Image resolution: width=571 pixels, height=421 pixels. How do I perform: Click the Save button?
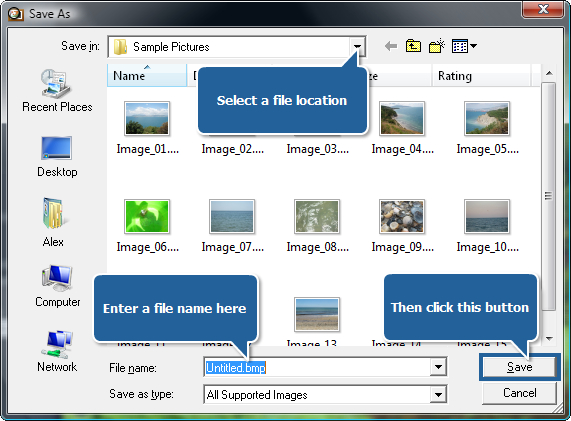coord(519,367)
